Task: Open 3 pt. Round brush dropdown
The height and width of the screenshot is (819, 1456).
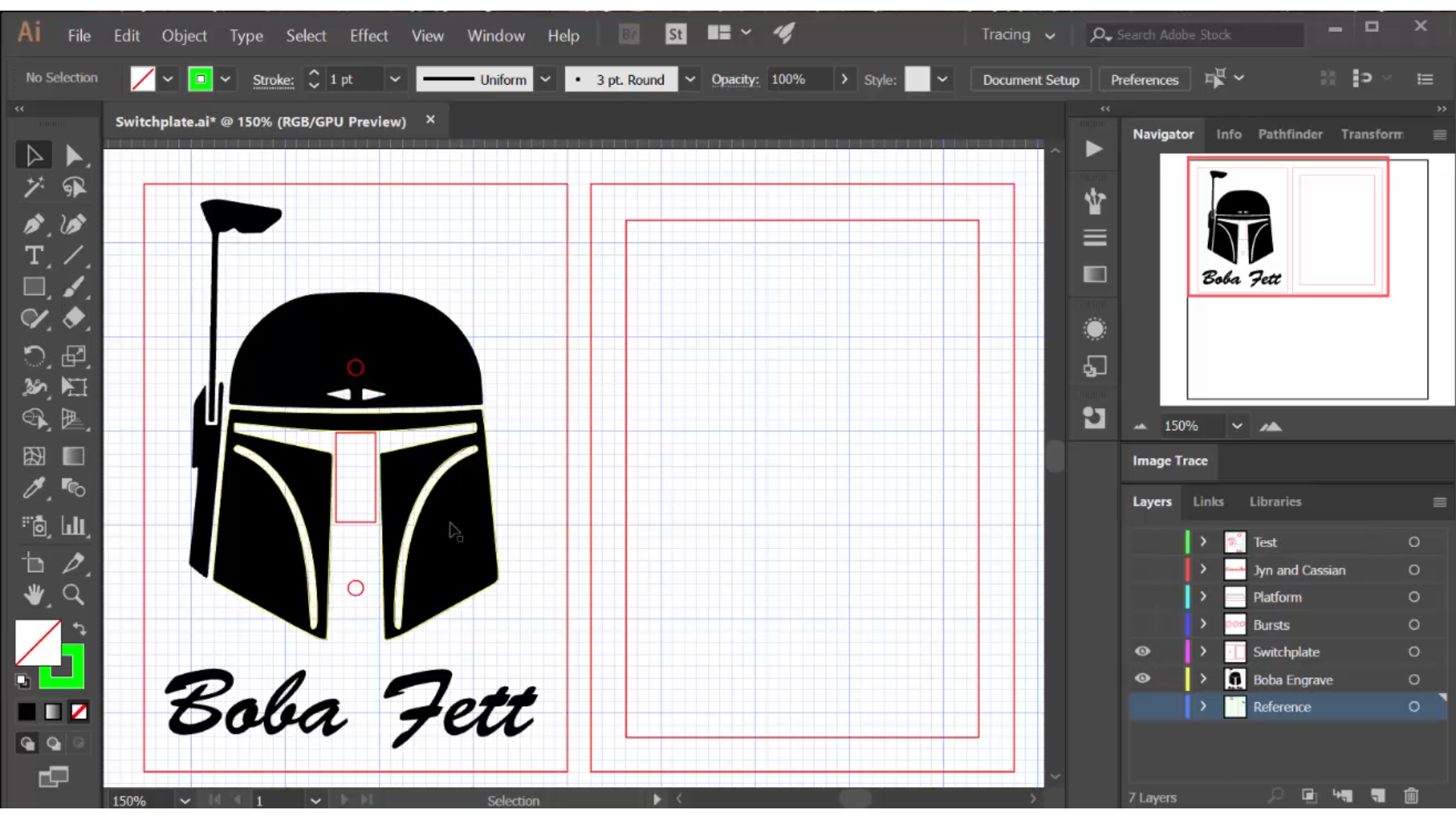Action: [x=689, y=79]
